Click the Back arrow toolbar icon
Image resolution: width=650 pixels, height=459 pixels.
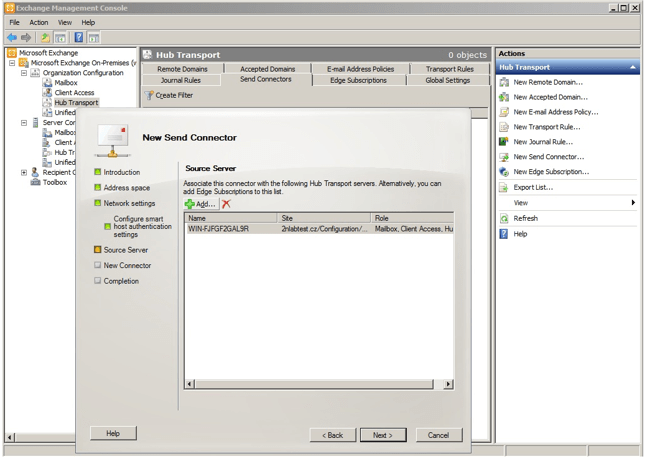(x=12, y=38)
